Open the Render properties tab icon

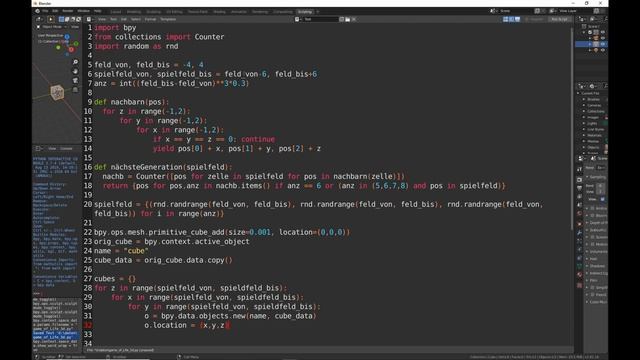[x=580, y=180]
